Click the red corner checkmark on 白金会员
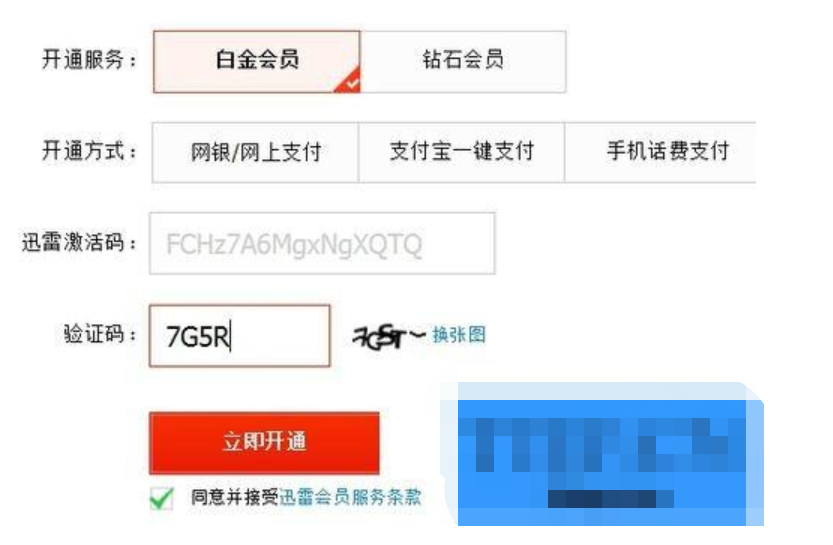The height and width of the screenshot is (545, 833). click(349, 82)
